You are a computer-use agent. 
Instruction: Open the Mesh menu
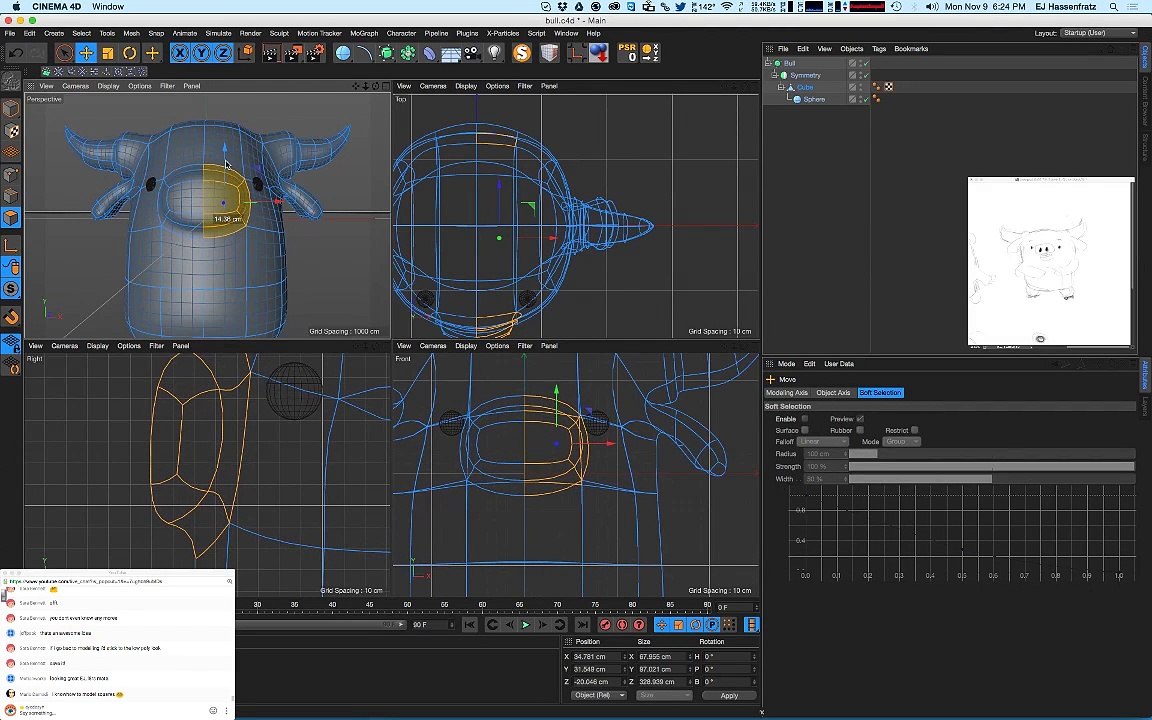point(132,33)
